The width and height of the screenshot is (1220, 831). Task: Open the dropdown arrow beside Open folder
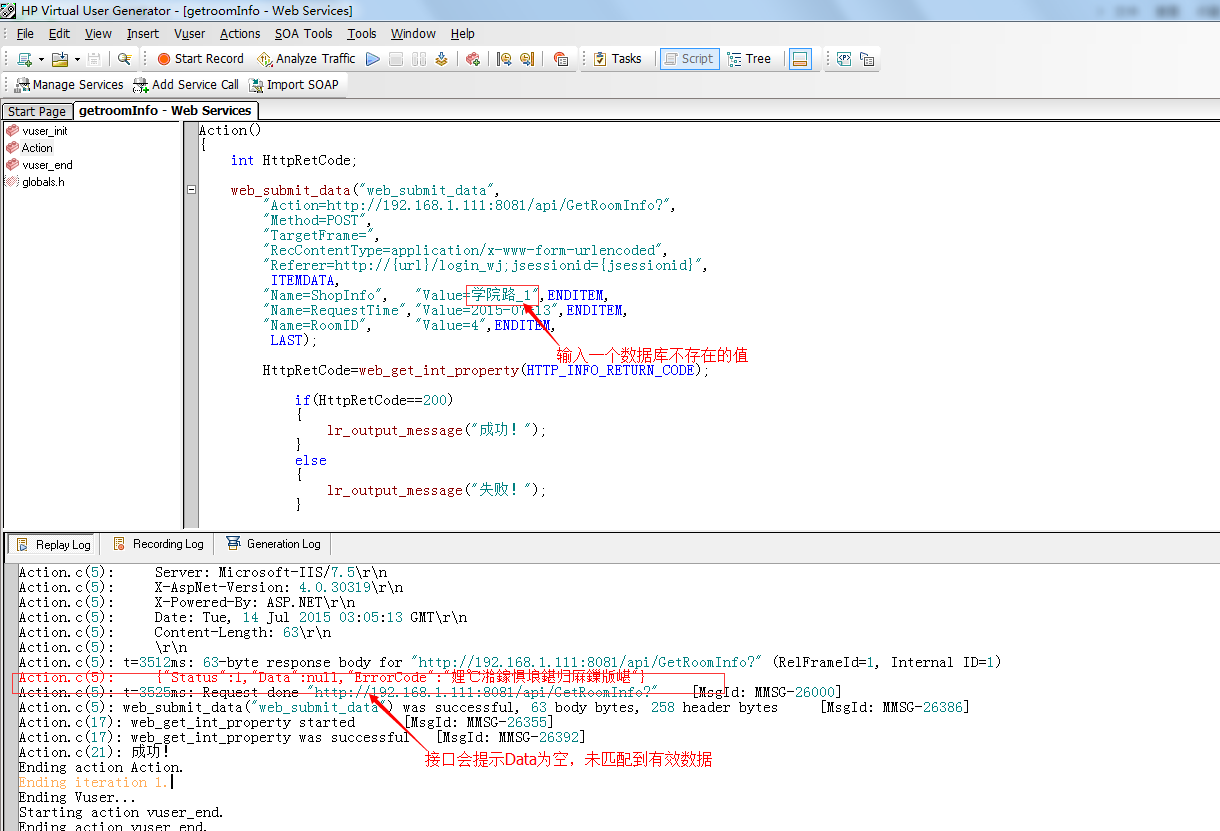[77, 60]
